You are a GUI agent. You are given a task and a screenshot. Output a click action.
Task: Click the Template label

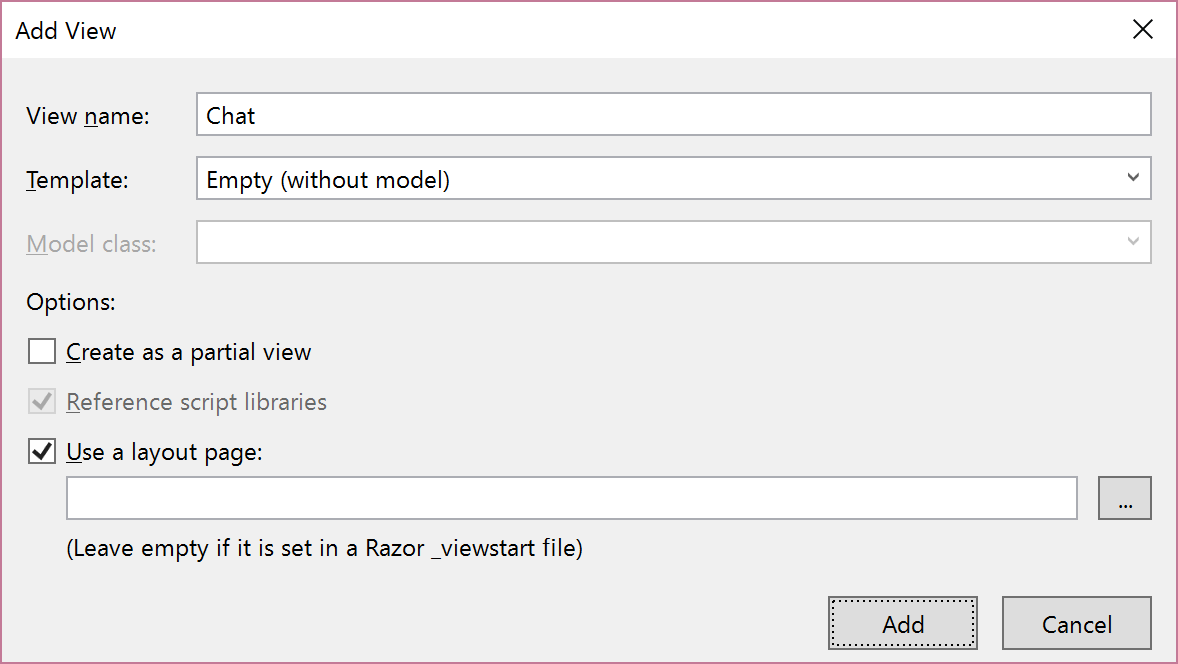tap(77, 180)
